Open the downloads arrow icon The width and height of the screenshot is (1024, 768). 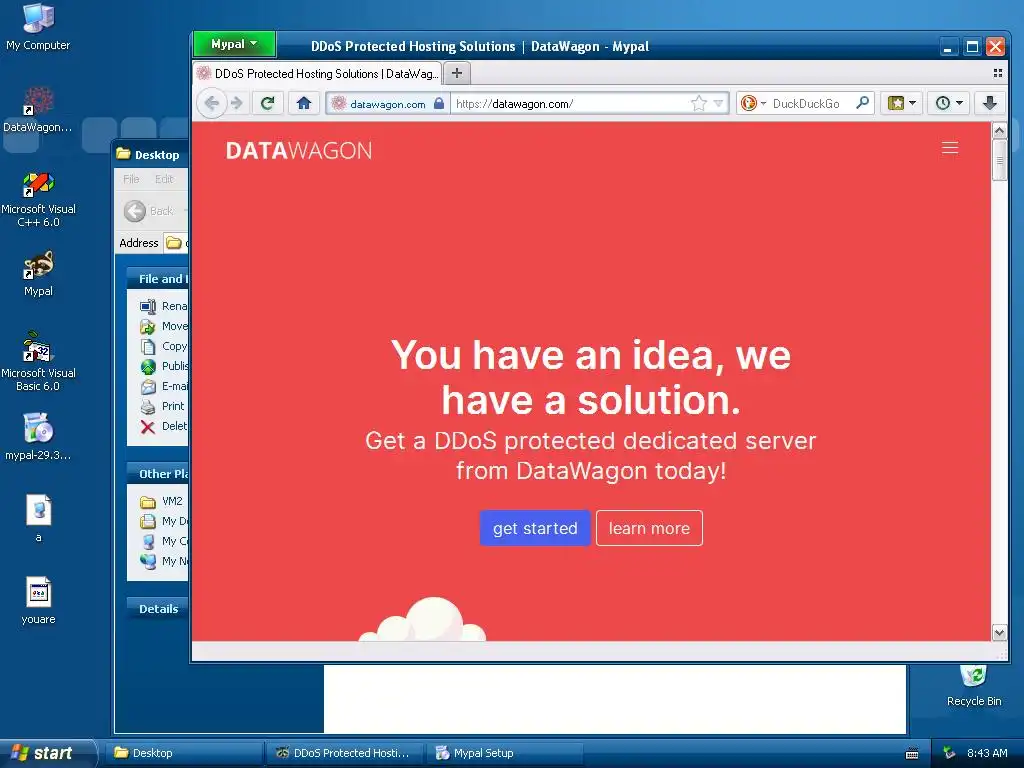coord(990,103)
